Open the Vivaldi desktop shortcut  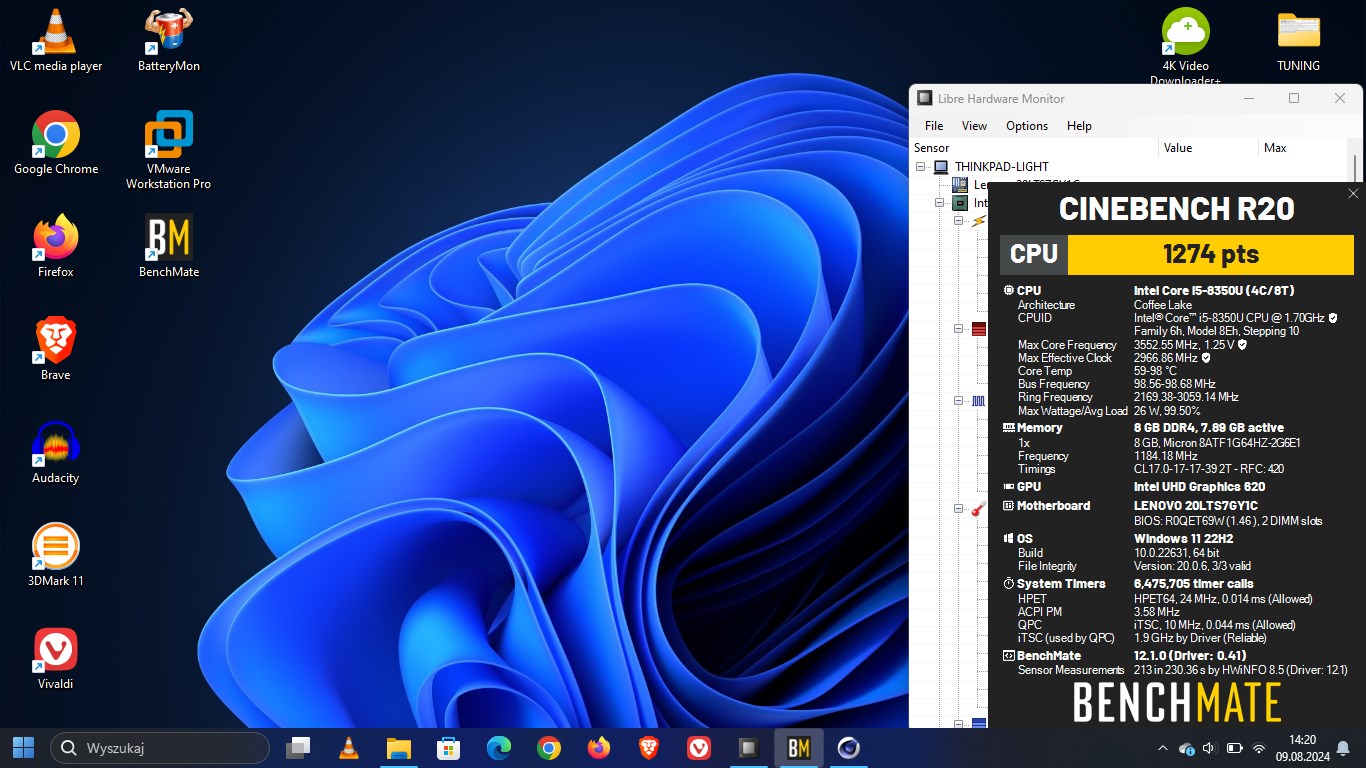click(x=56, y=658)
